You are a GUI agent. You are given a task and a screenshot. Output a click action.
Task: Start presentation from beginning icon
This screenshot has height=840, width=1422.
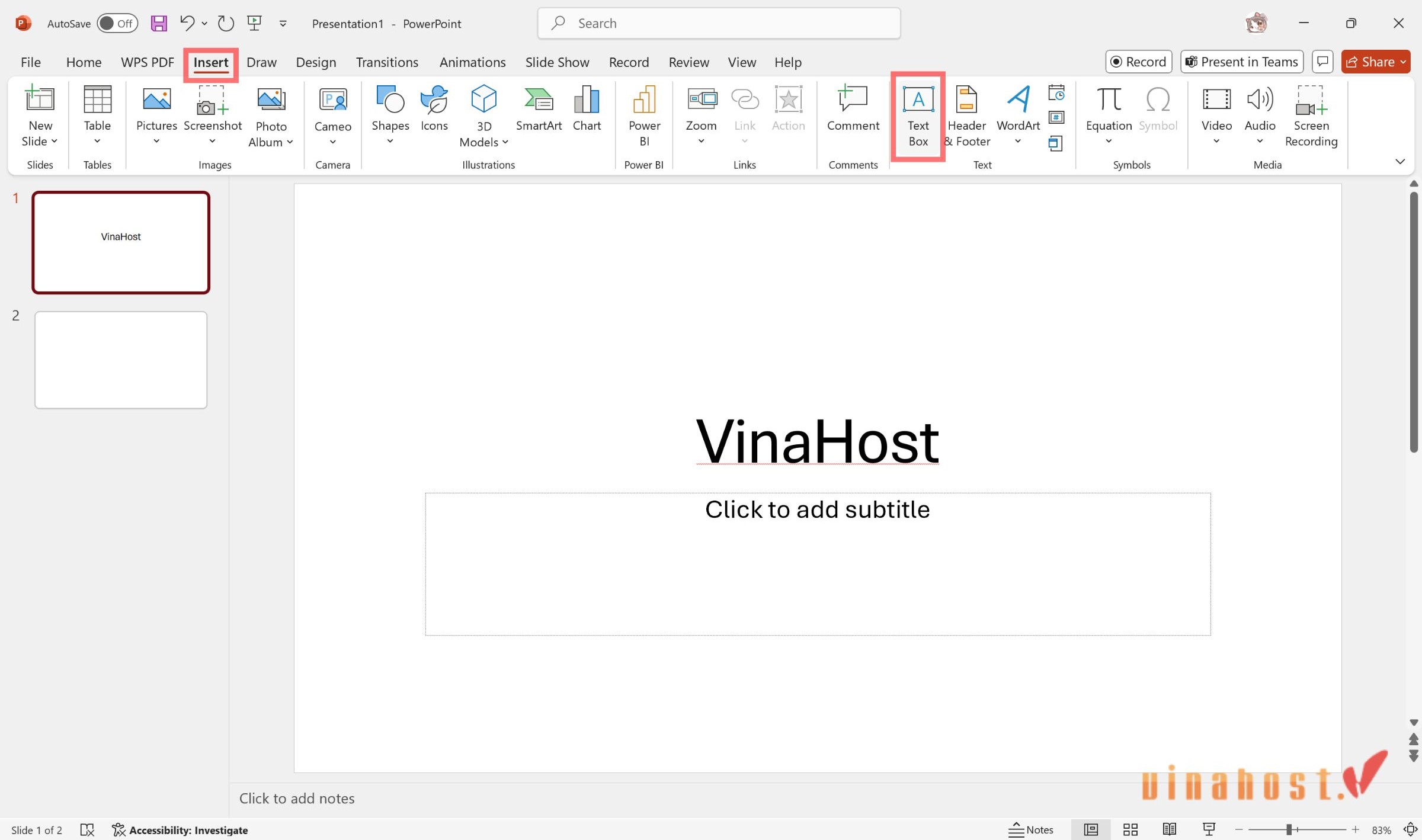pyautogui.click(x=255, y=23)
